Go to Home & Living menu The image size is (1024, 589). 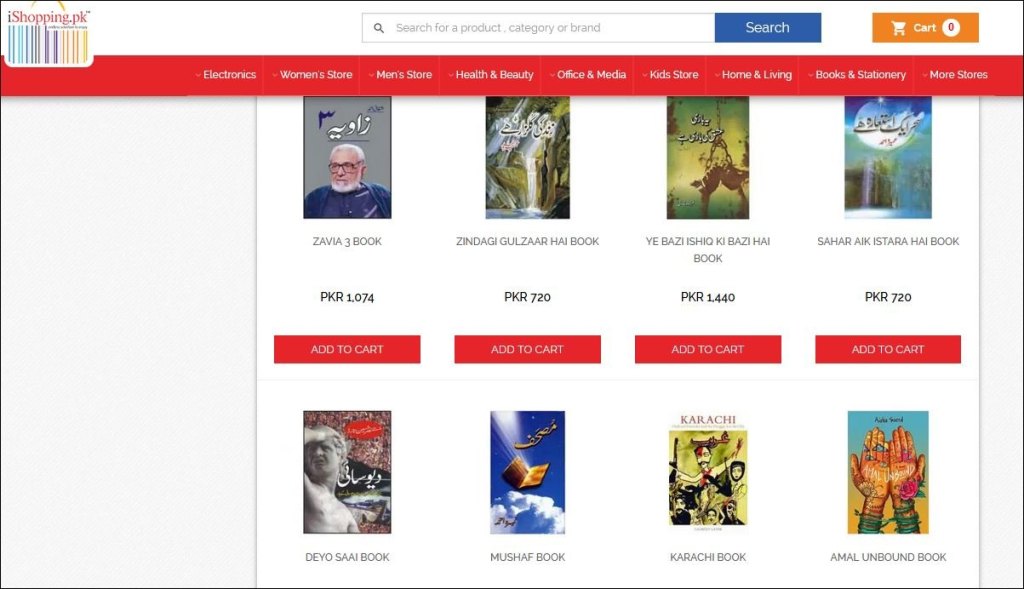[753, 74]
